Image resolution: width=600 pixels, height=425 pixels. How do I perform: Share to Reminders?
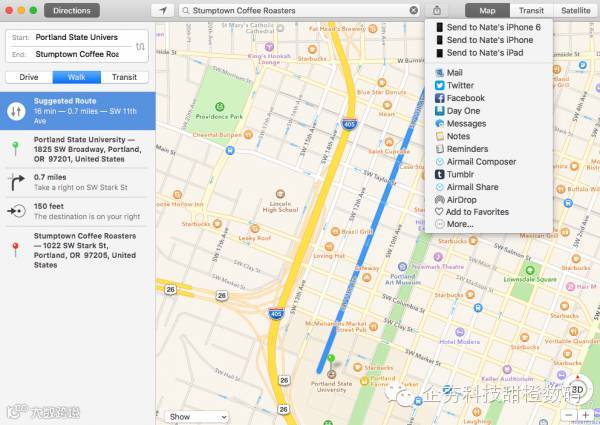[489, 149]
